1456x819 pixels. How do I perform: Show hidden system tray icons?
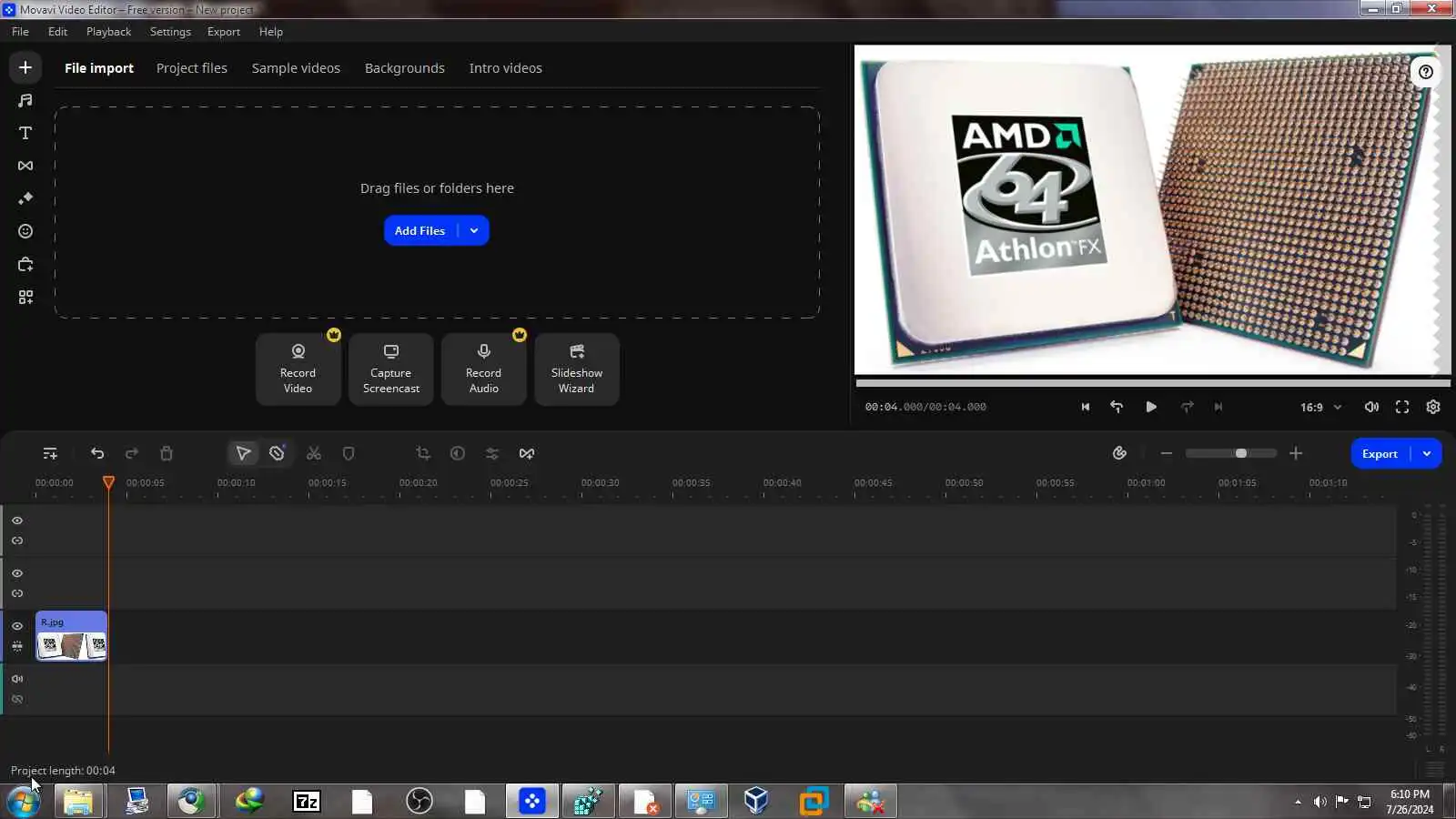coord(1298,802)
